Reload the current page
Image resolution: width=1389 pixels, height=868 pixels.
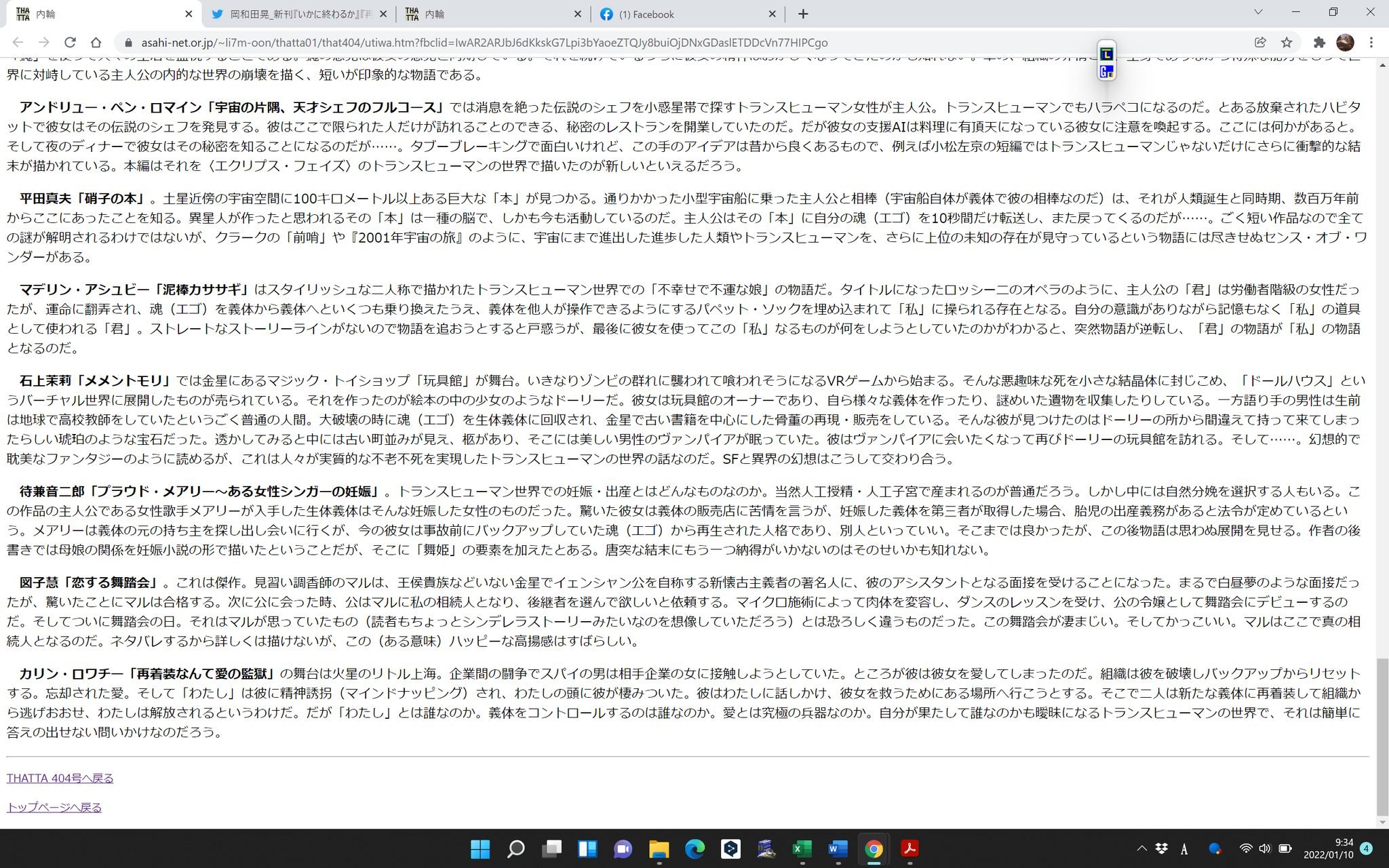70,42
